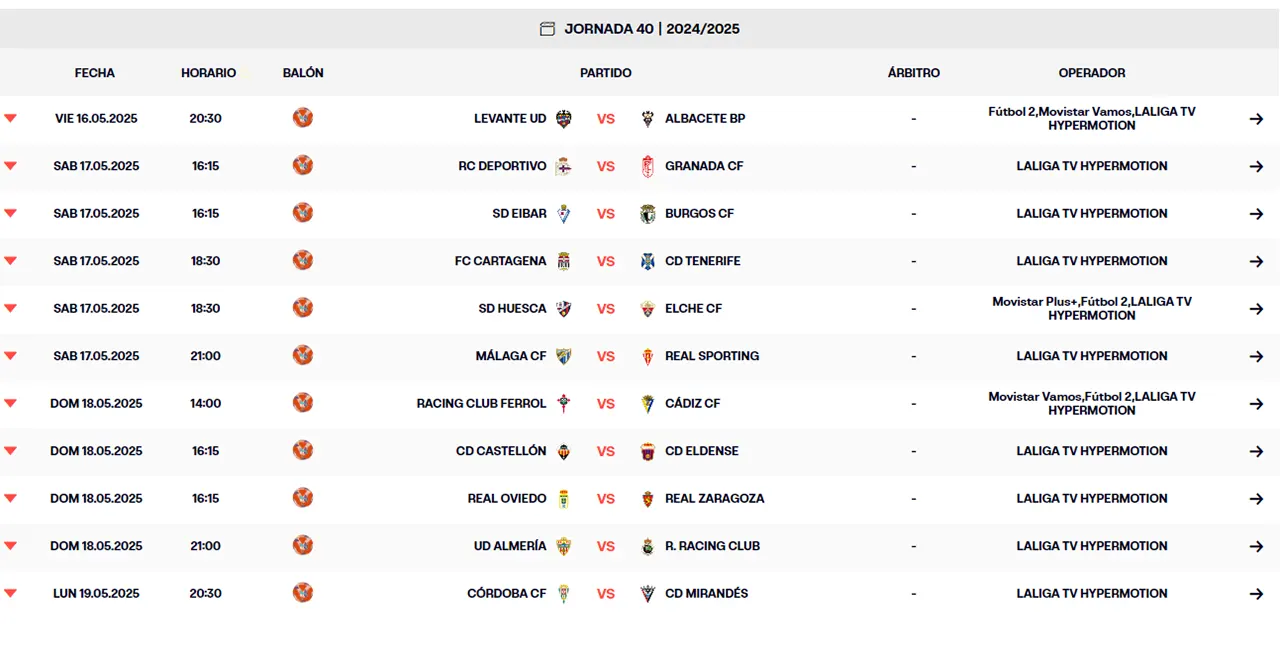Click the arrow for the Real Oviedo fixture

1256,498
